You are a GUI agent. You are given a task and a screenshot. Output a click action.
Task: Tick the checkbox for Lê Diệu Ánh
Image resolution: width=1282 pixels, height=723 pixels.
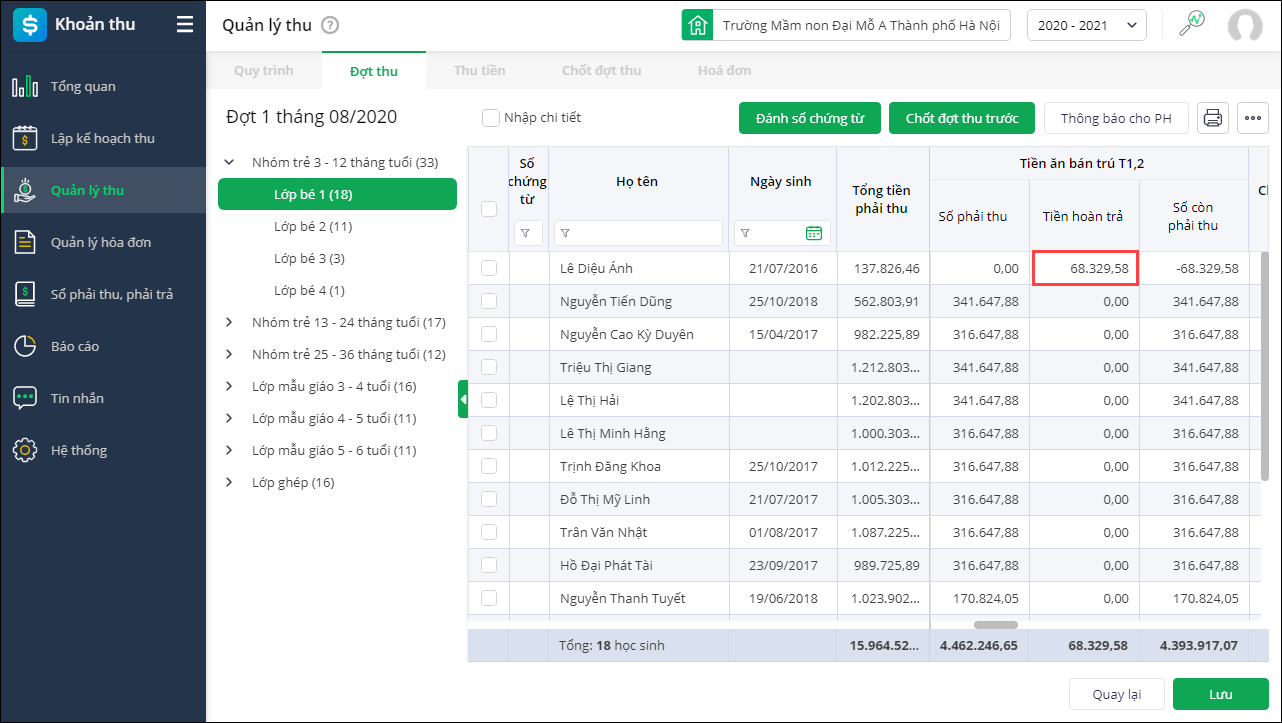coord(489,268)
